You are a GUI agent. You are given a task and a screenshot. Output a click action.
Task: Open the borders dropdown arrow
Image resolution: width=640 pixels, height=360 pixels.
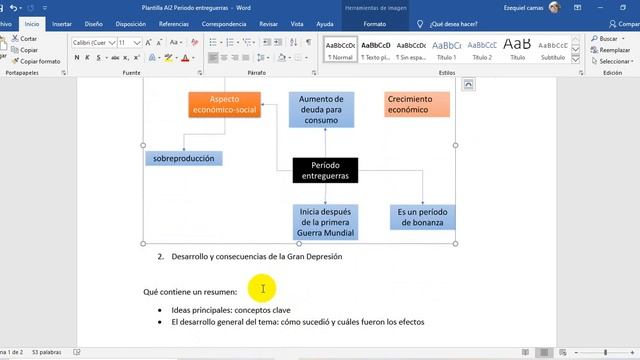pos(306,58)
